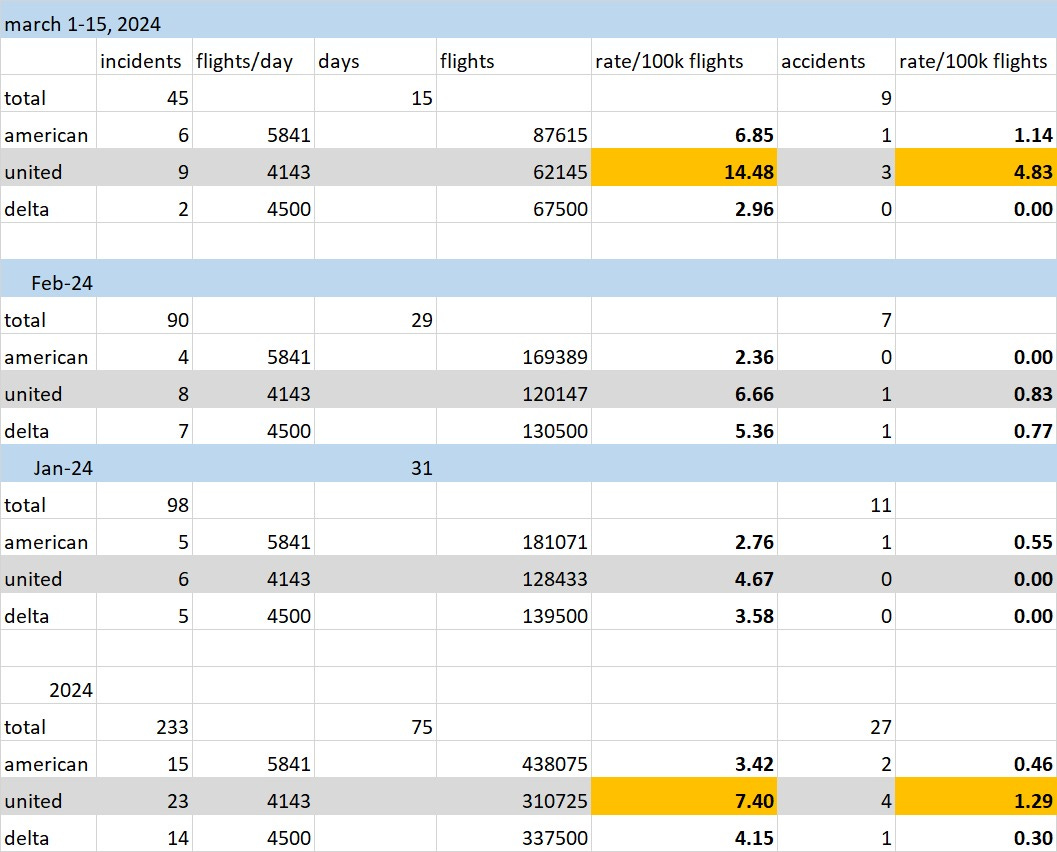Select american accident rate cell 1.14

[976, 131]
